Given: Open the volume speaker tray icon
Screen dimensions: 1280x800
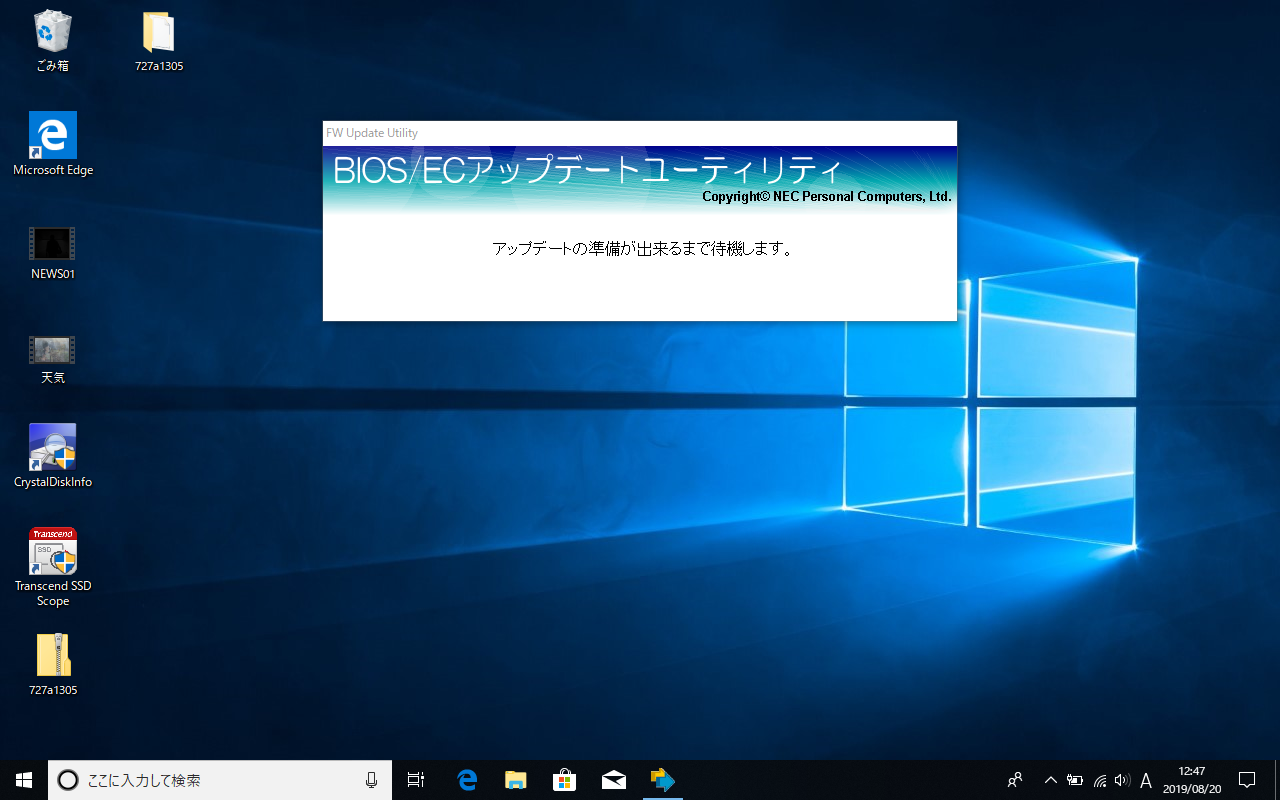Looking at the screenshot, I should (x=1122, y=780).
